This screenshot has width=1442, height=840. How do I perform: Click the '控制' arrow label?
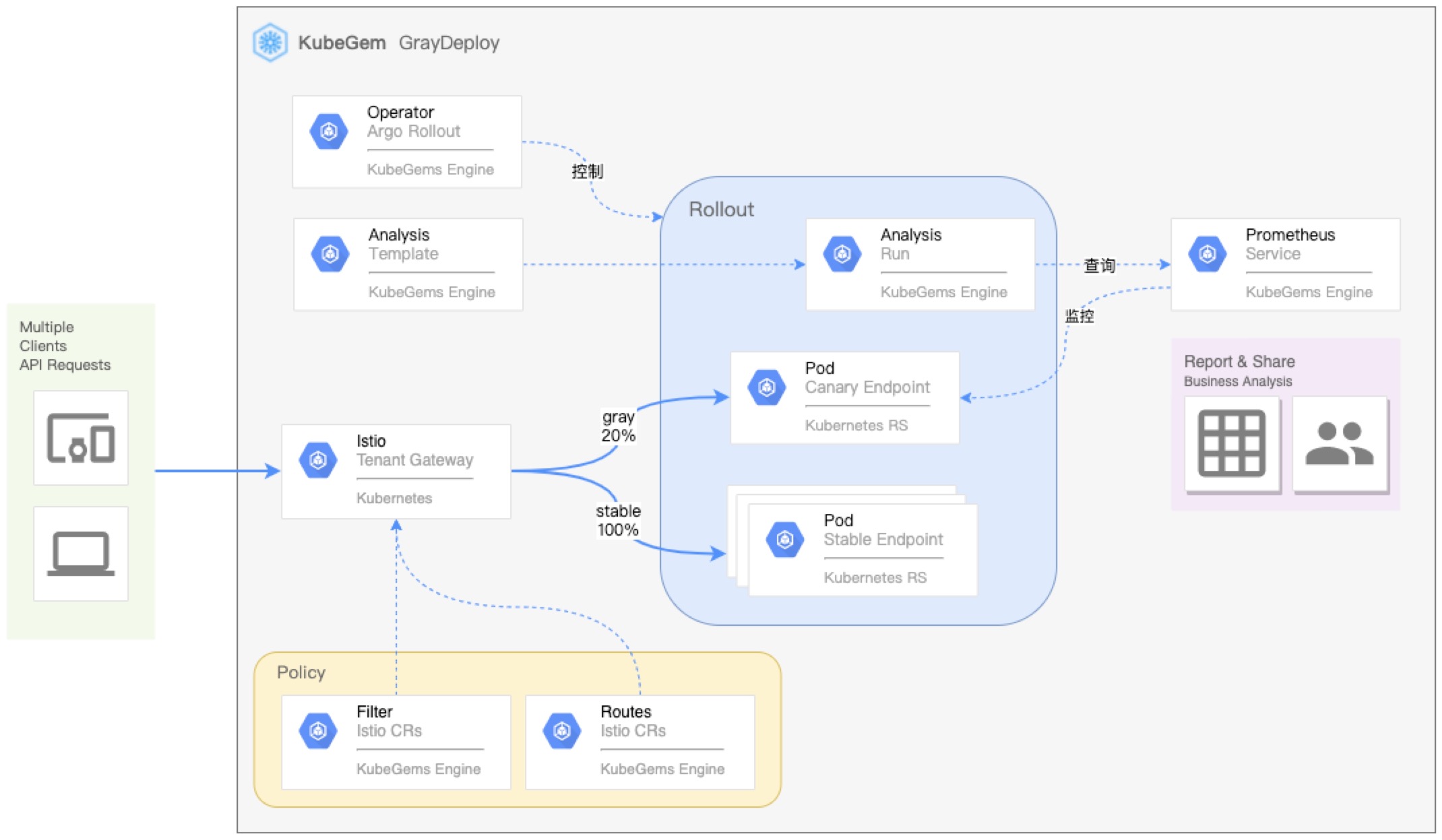588,171
